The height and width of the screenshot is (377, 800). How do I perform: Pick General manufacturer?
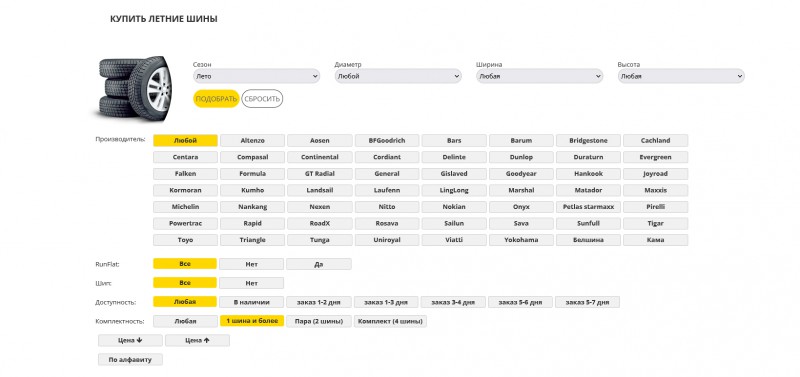pos(387,173)
